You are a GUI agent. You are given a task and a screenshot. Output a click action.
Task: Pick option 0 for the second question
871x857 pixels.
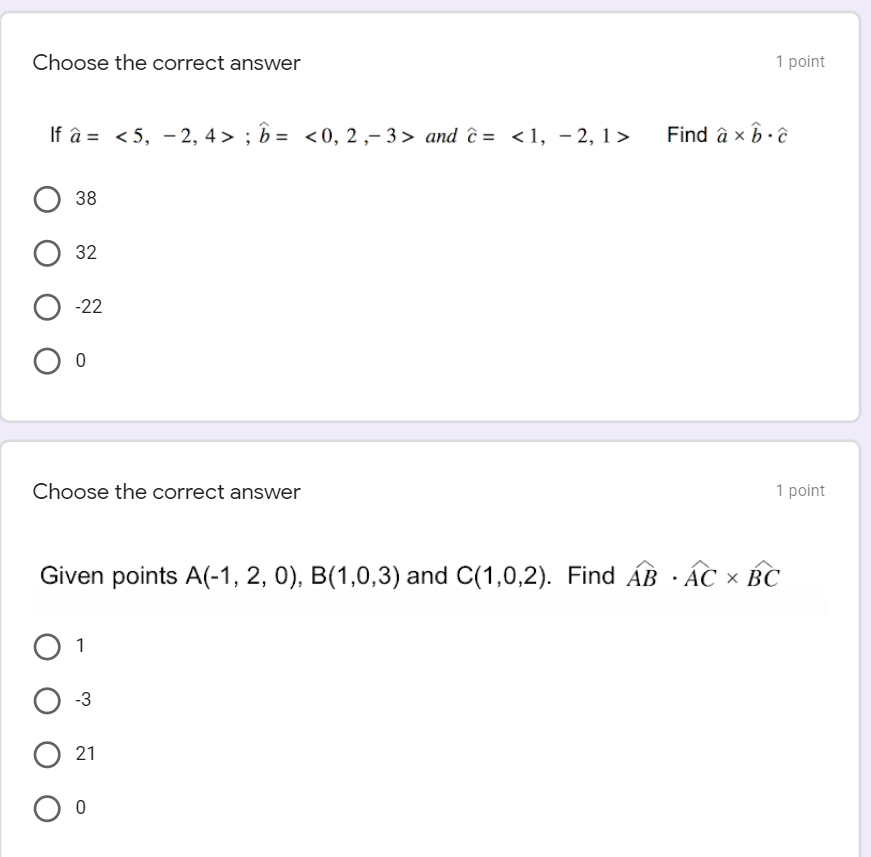point(46,808)
